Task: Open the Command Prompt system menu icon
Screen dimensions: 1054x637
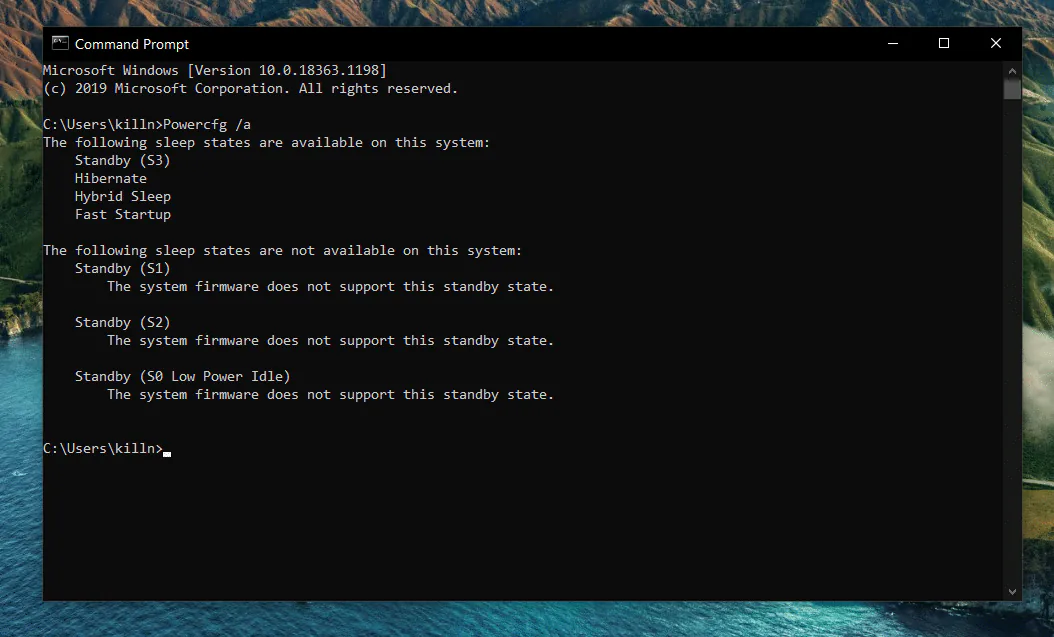Action: [60, 44]
